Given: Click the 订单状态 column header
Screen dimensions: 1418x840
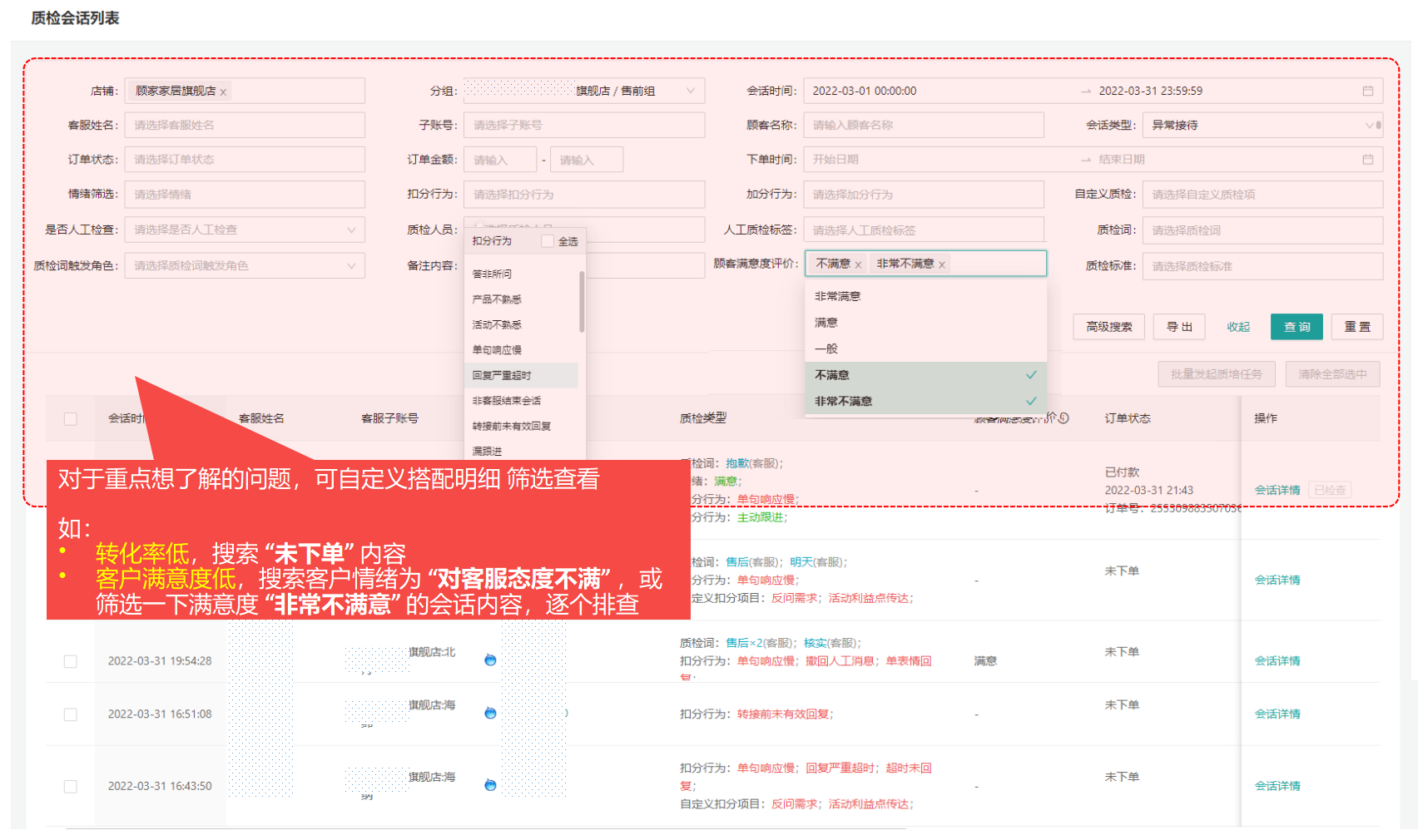Looking at the screenshot, I should (x=1128, y=418).
